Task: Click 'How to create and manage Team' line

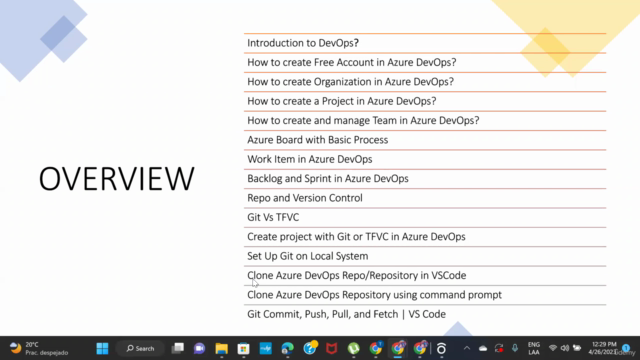Action: pyautogui.click(x=363, y=120)
